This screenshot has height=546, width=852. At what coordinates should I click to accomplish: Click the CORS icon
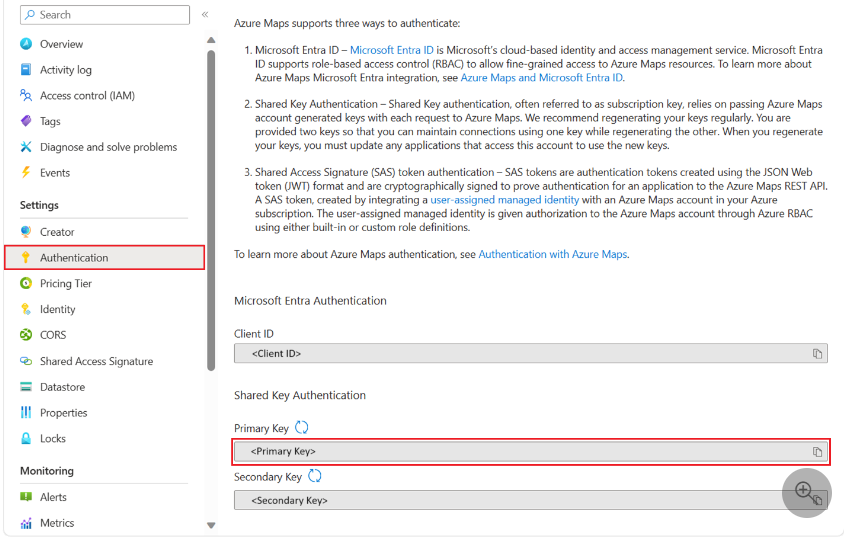click(x=26, y=335)
